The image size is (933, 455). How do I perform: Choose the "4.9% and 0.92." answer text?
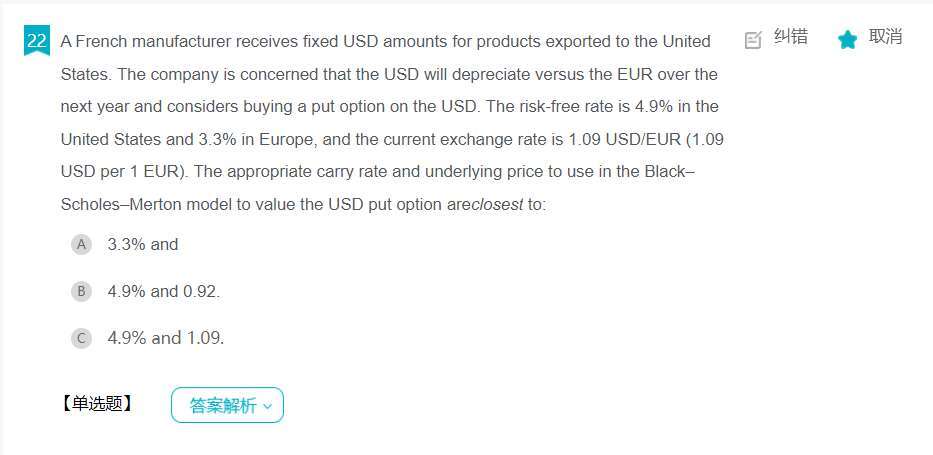164,291
